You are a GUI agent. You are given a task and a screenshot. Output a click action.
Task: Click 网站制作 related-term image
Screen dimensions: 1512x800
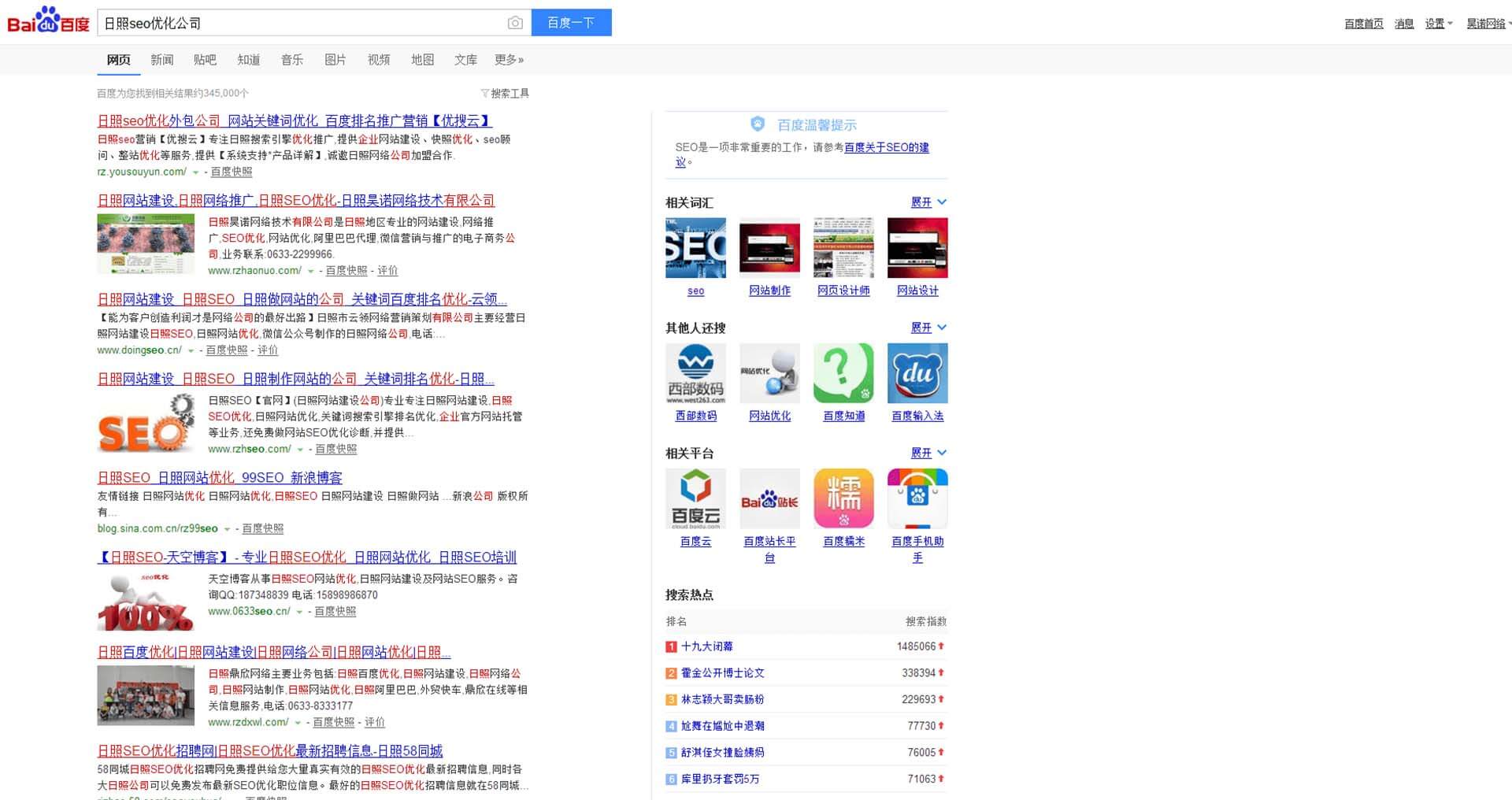[769, 248]
